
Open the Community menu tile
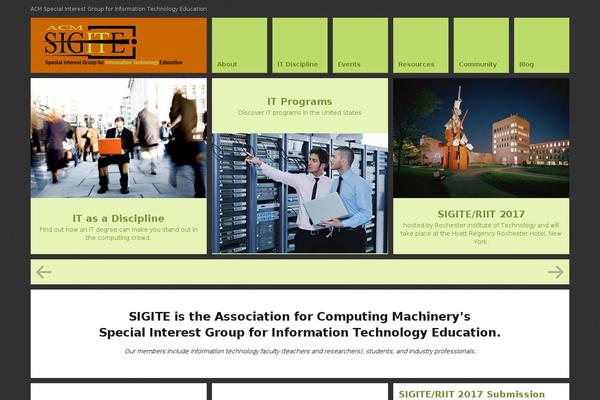481,45
